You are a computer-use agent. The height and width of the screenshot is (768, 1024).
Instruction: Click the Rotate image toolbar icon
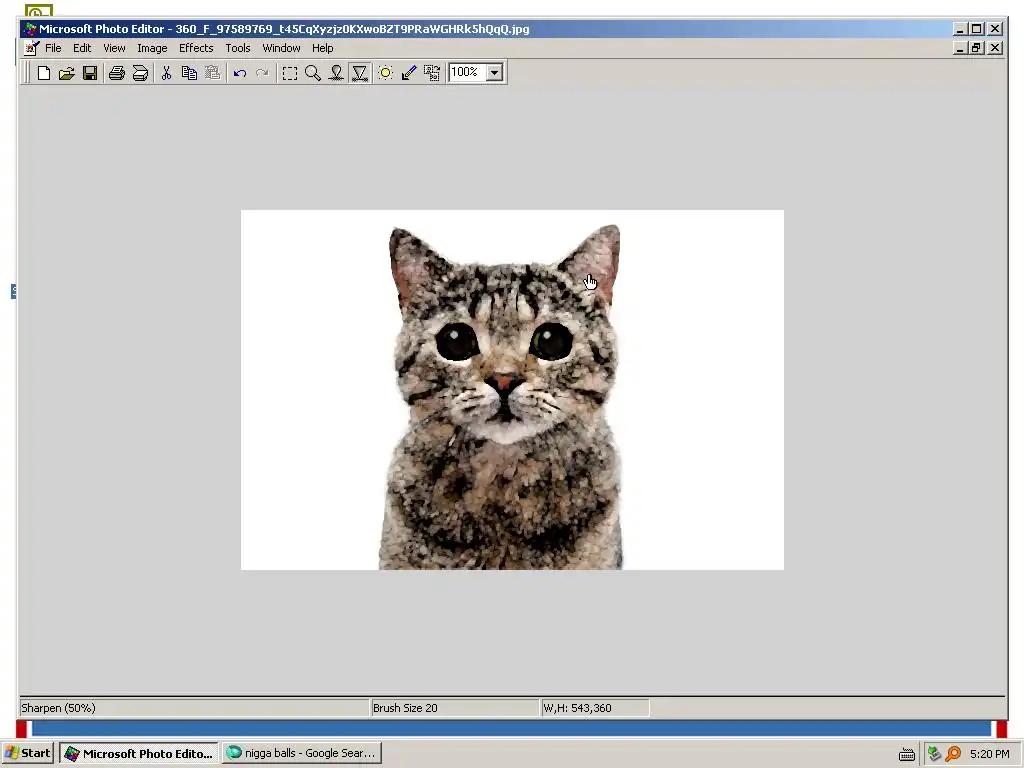pos(432,73)
